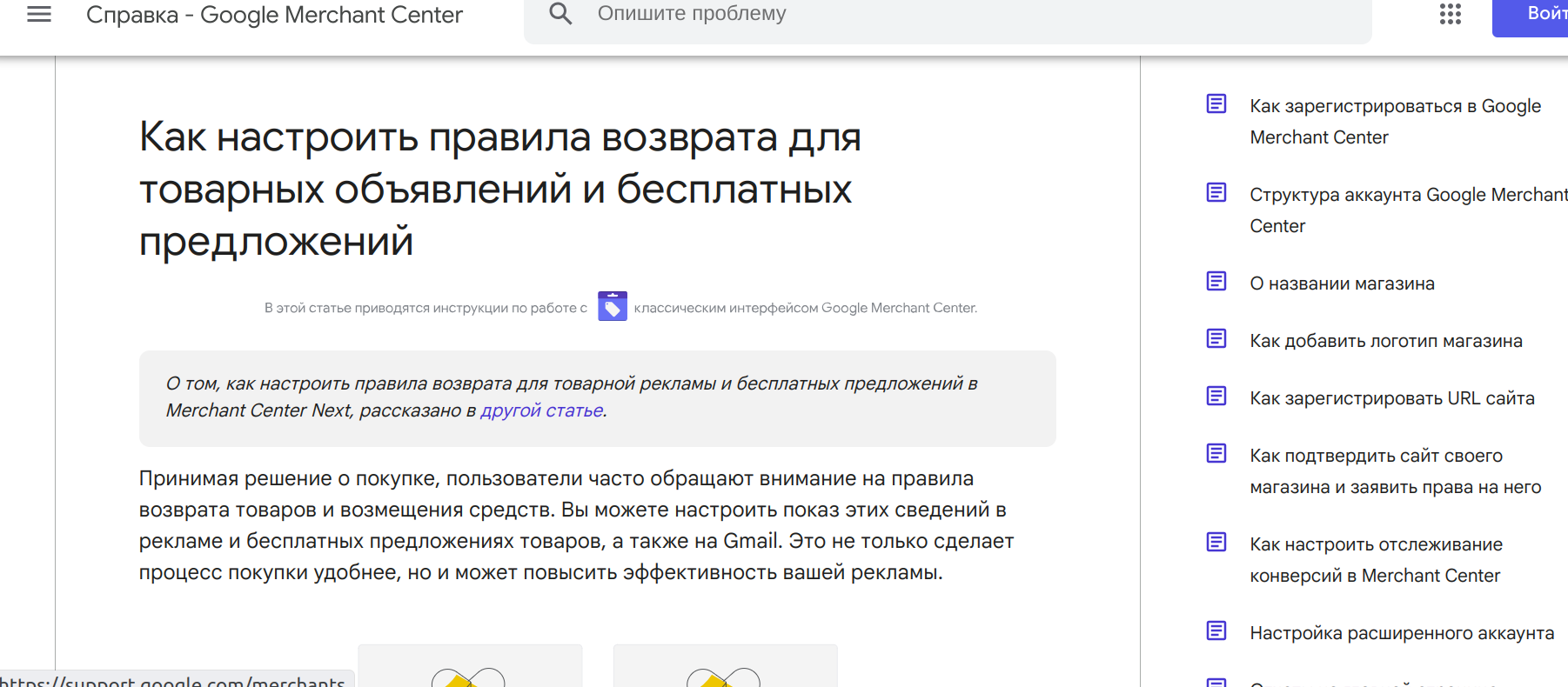
Task: Click the right illustration card thumbnail
Action: [x=725, y=666]
